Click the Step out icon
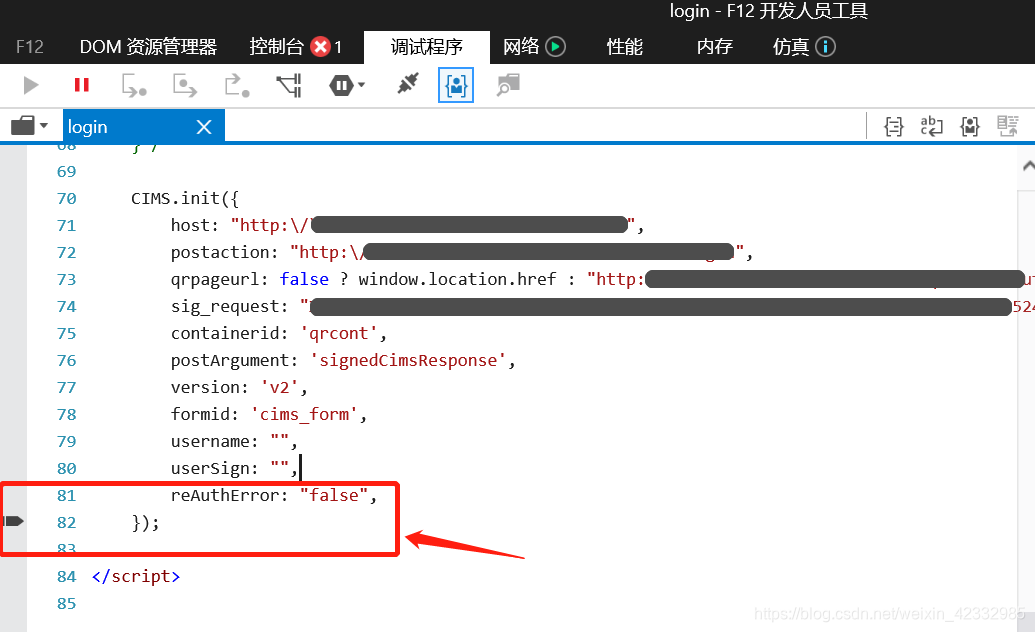1035x632 pixels. coord(237,86)
